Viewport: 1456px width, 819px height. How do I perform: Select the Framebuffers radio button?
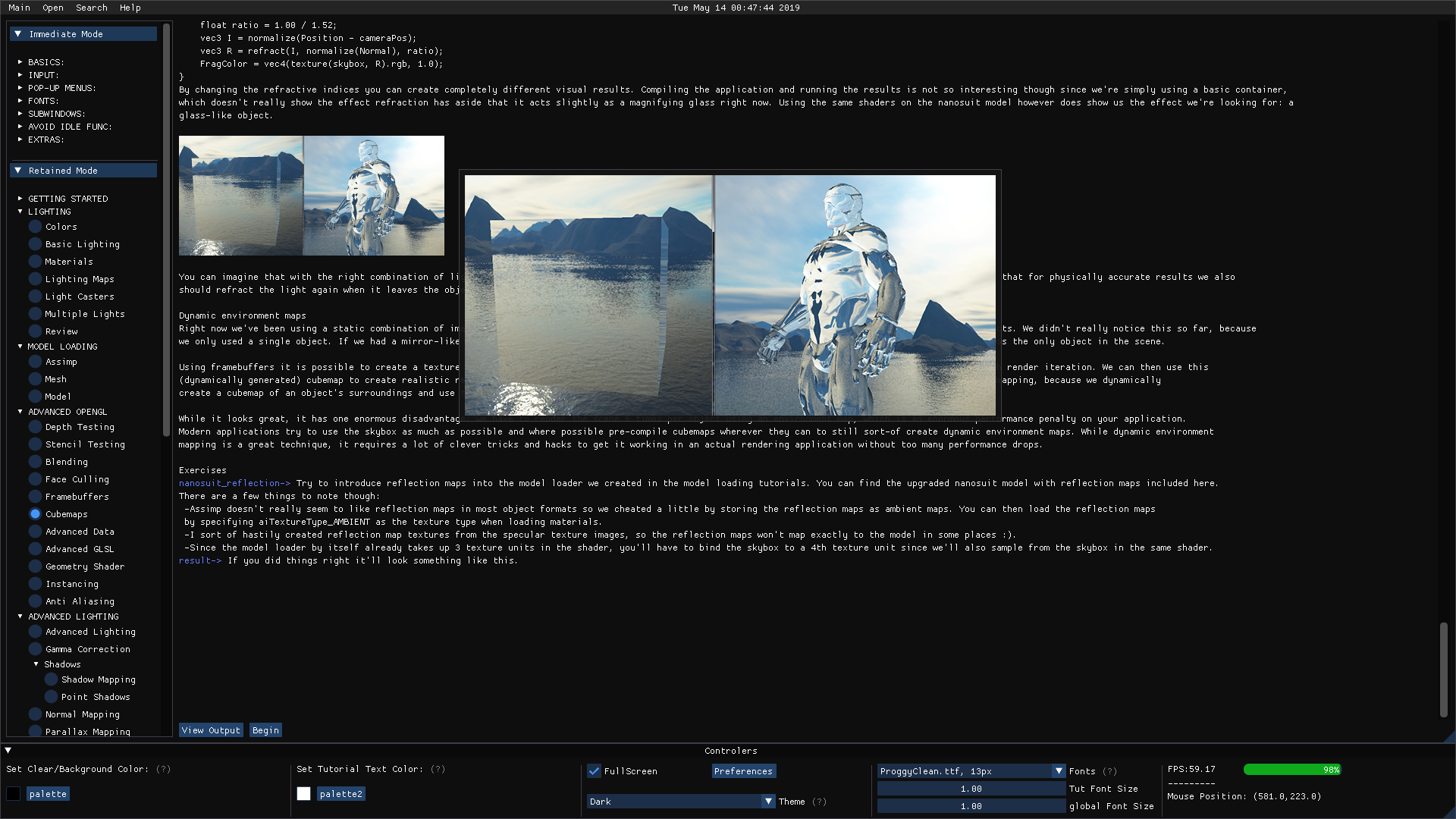click(35, 497)
